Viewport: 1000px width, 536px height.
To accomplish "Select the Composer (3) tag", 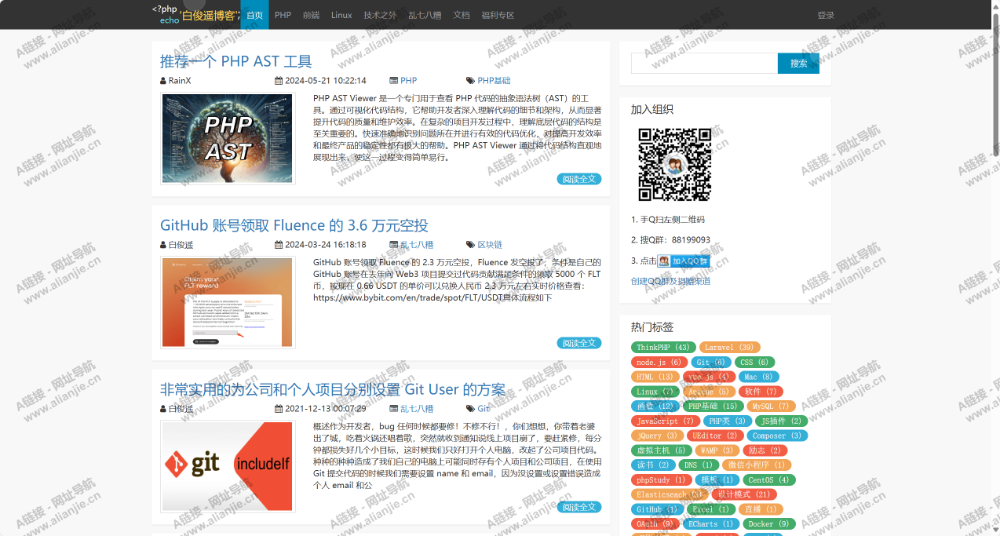I will 776,435.
